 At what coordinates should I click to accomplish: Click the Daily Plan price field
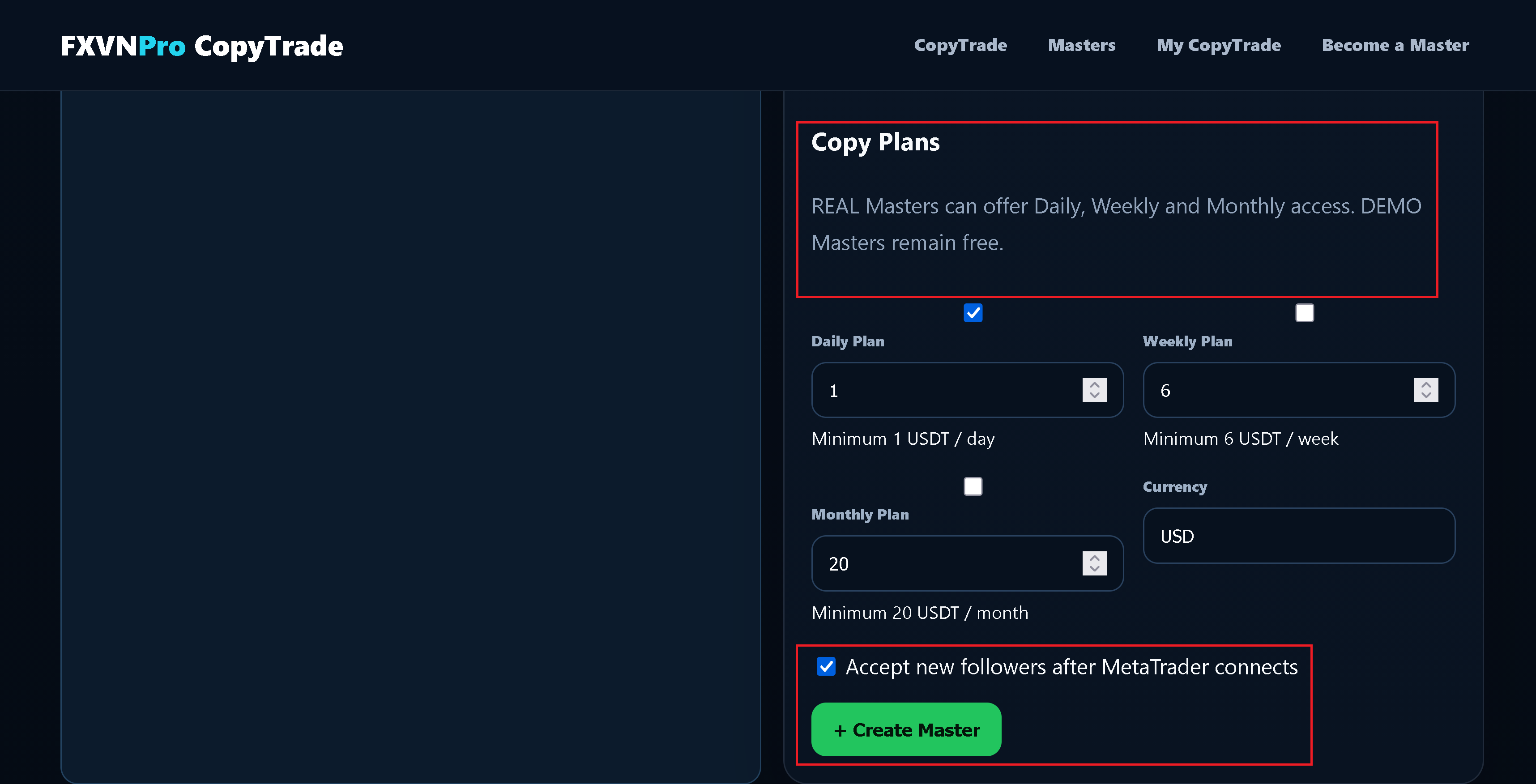coord(967,390)
